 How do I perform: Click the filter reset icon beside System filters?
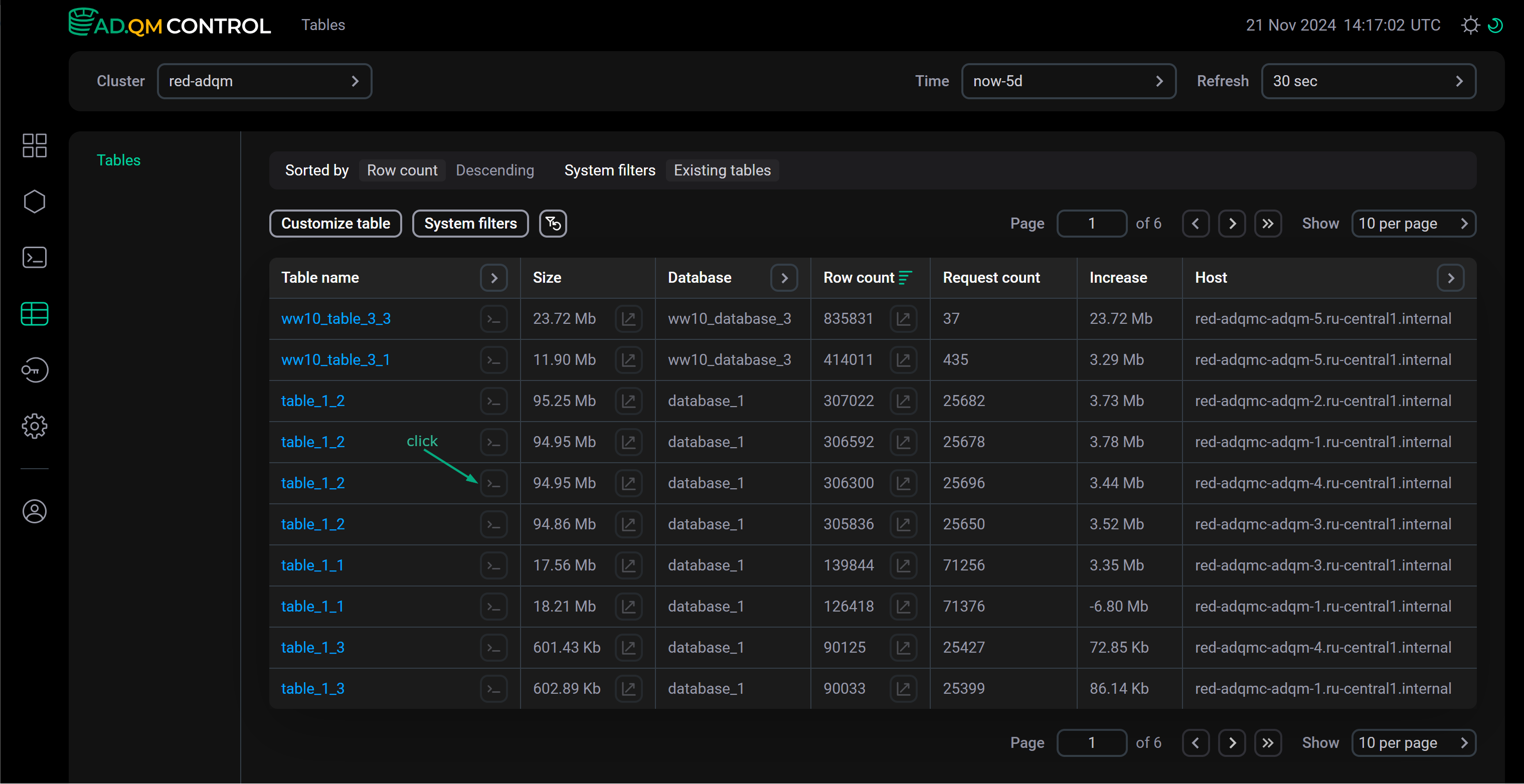pyautogui.click(x=553, y=223)
